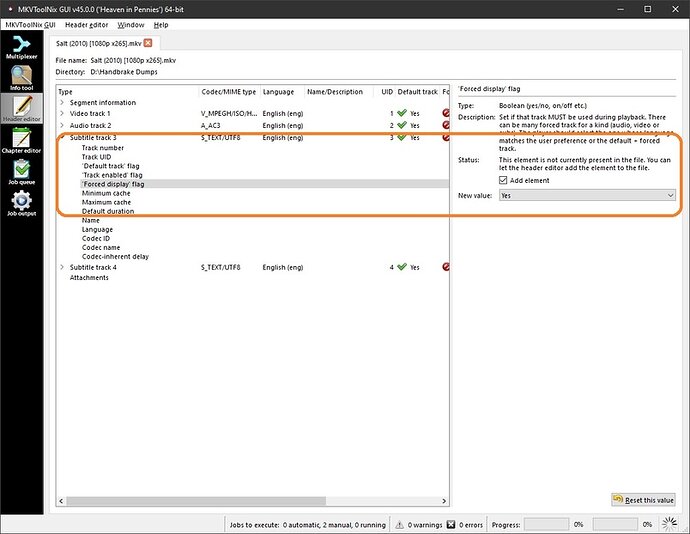This screenshot has width=690, height=534.
Task: Click Reset this value button
Action: pos(643,500)
